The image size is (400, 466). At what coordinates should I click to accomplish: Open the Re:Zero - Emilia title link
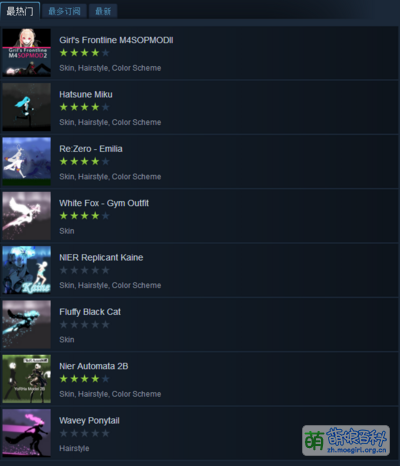click(91, 149)
